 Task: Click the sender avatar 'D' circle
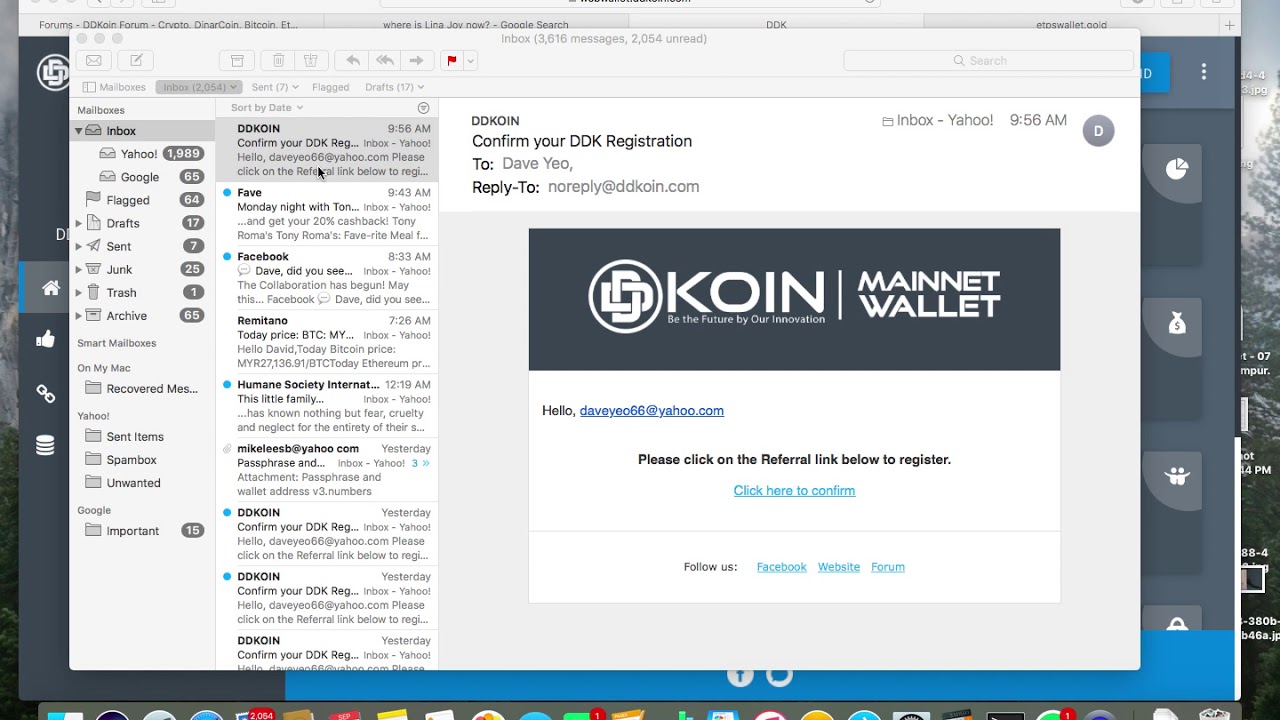click(1098, 131)
